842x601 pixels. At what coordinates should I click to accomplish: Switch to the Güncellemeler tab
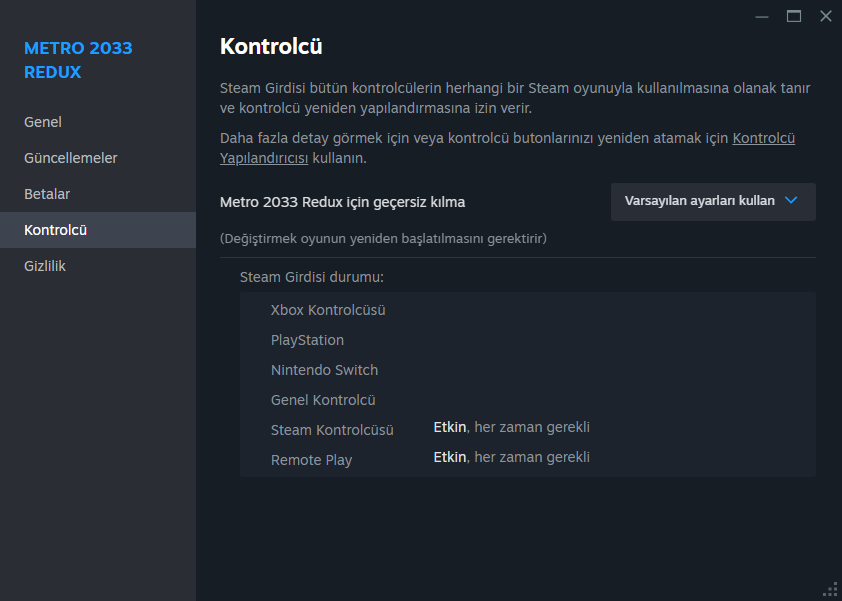(71, 158)
